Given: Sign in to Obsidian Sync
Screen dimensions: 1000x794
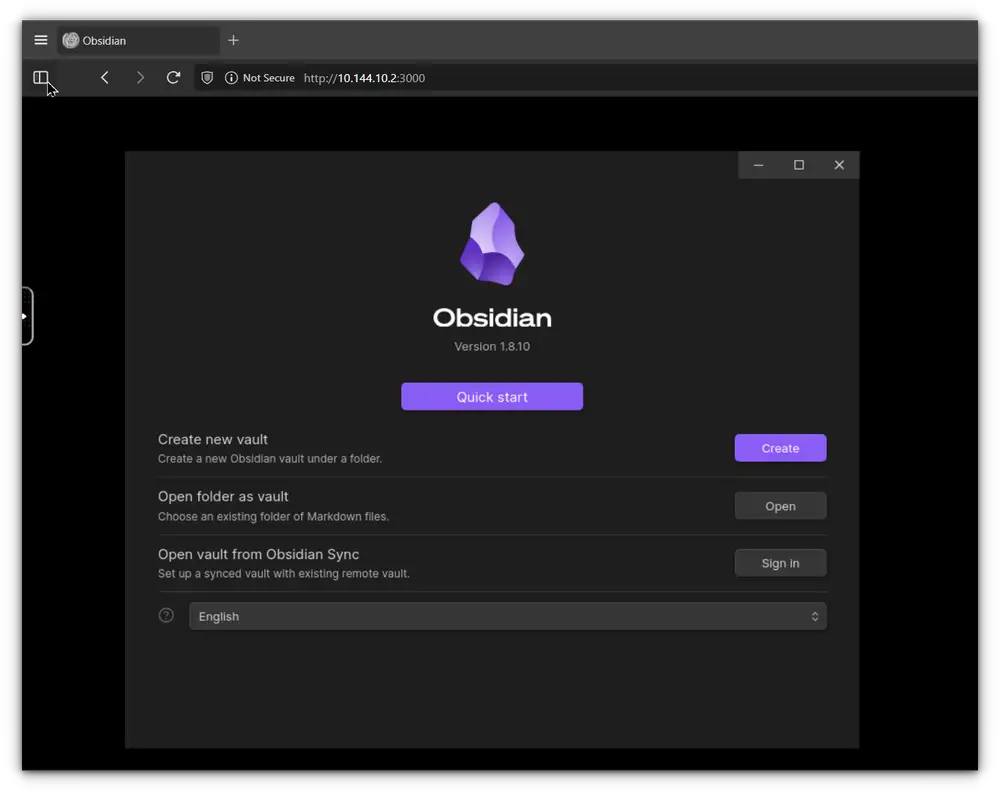Looking at the screenshot, I should click(780, 562).
